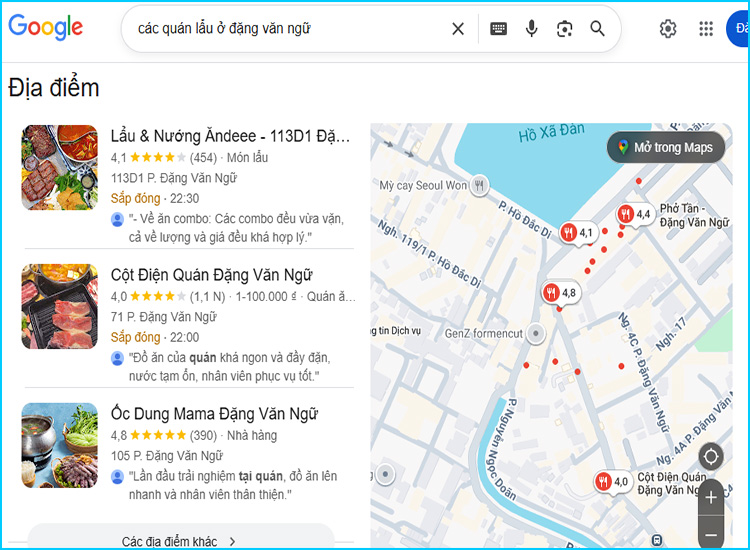The height and width of the screenshot is (550, 750).
Task: View the Lẩu & Nướng Ändeee photo thumbnail
Action: [59, 167]
